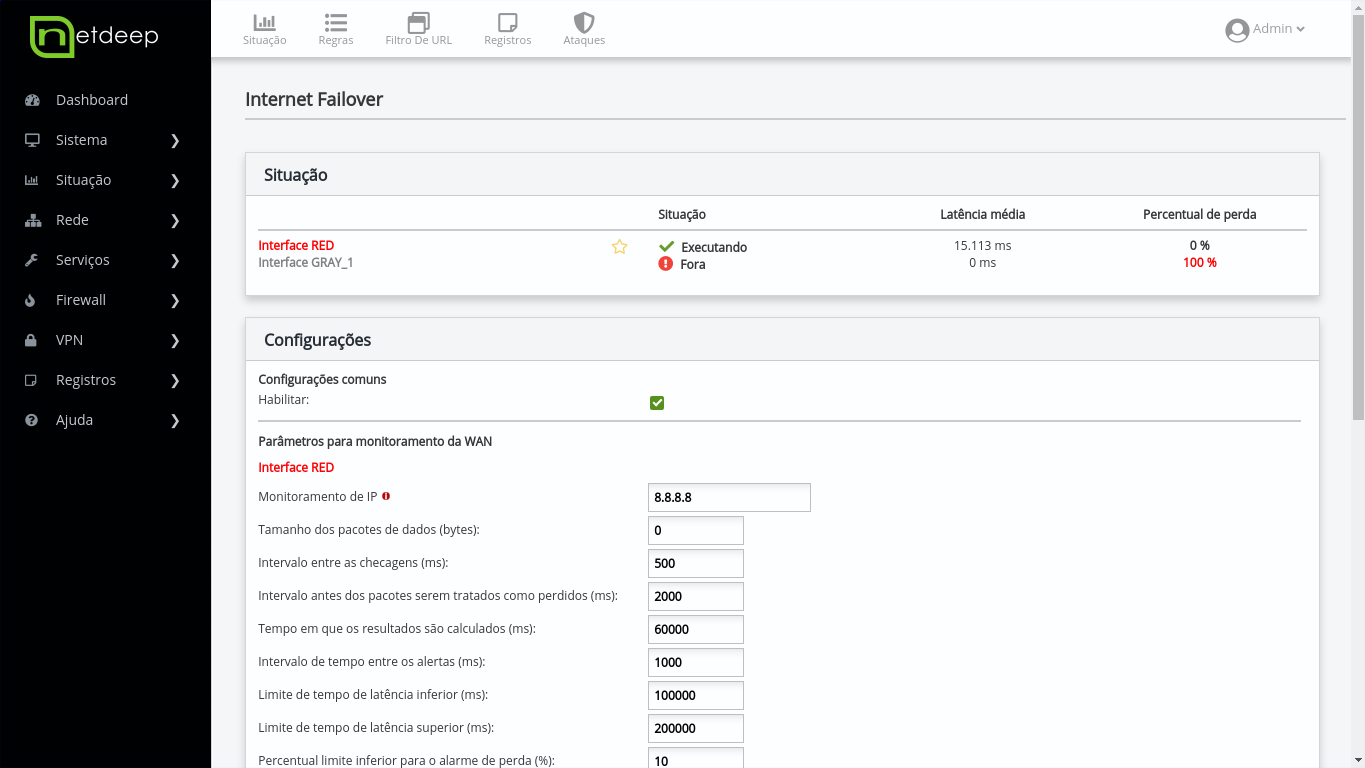
Task: Click the interval between checks field showing 500
Action: 695,563
